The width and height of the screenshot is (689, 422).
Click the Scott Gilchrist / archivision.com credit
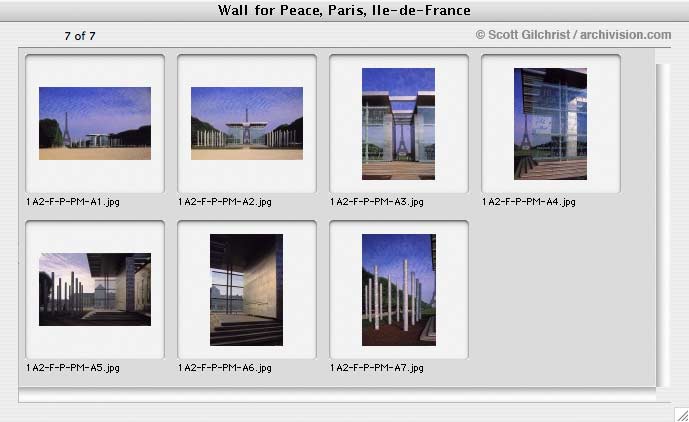point(573,35)
